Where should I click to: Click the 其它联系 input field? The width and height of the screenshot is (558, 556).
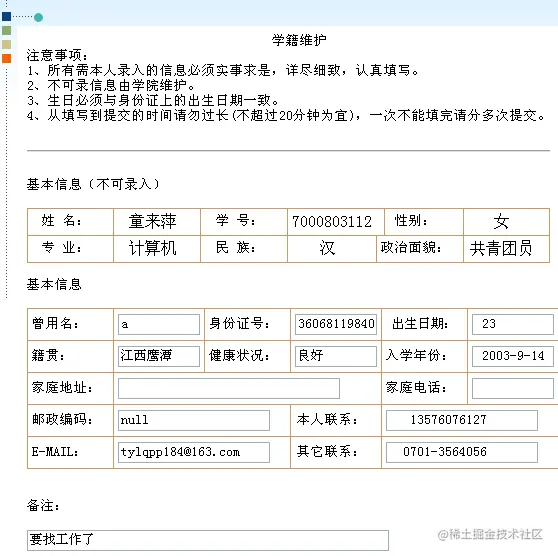tap(462, 452)
